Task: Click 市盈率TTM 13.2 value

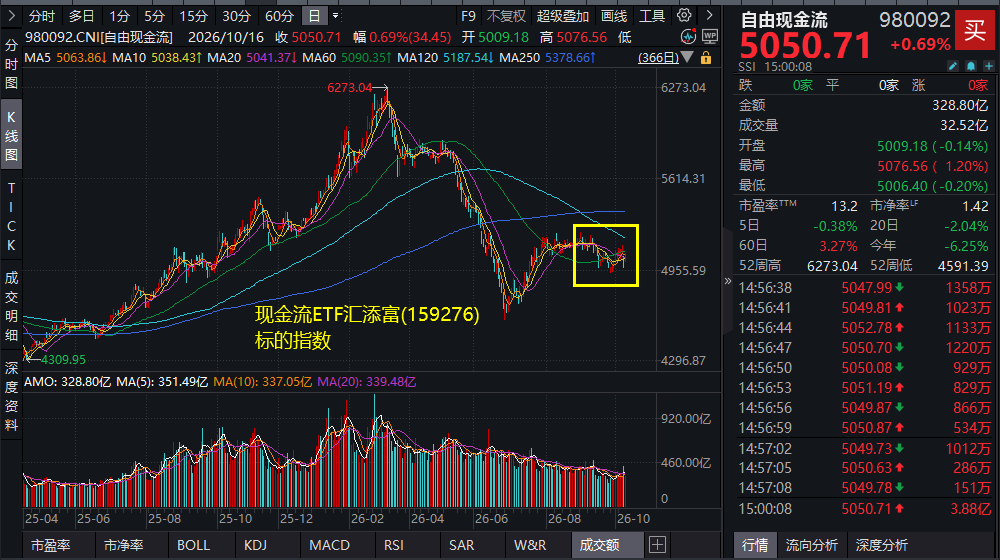Action: pyautogui.click(x=844, y=207)
